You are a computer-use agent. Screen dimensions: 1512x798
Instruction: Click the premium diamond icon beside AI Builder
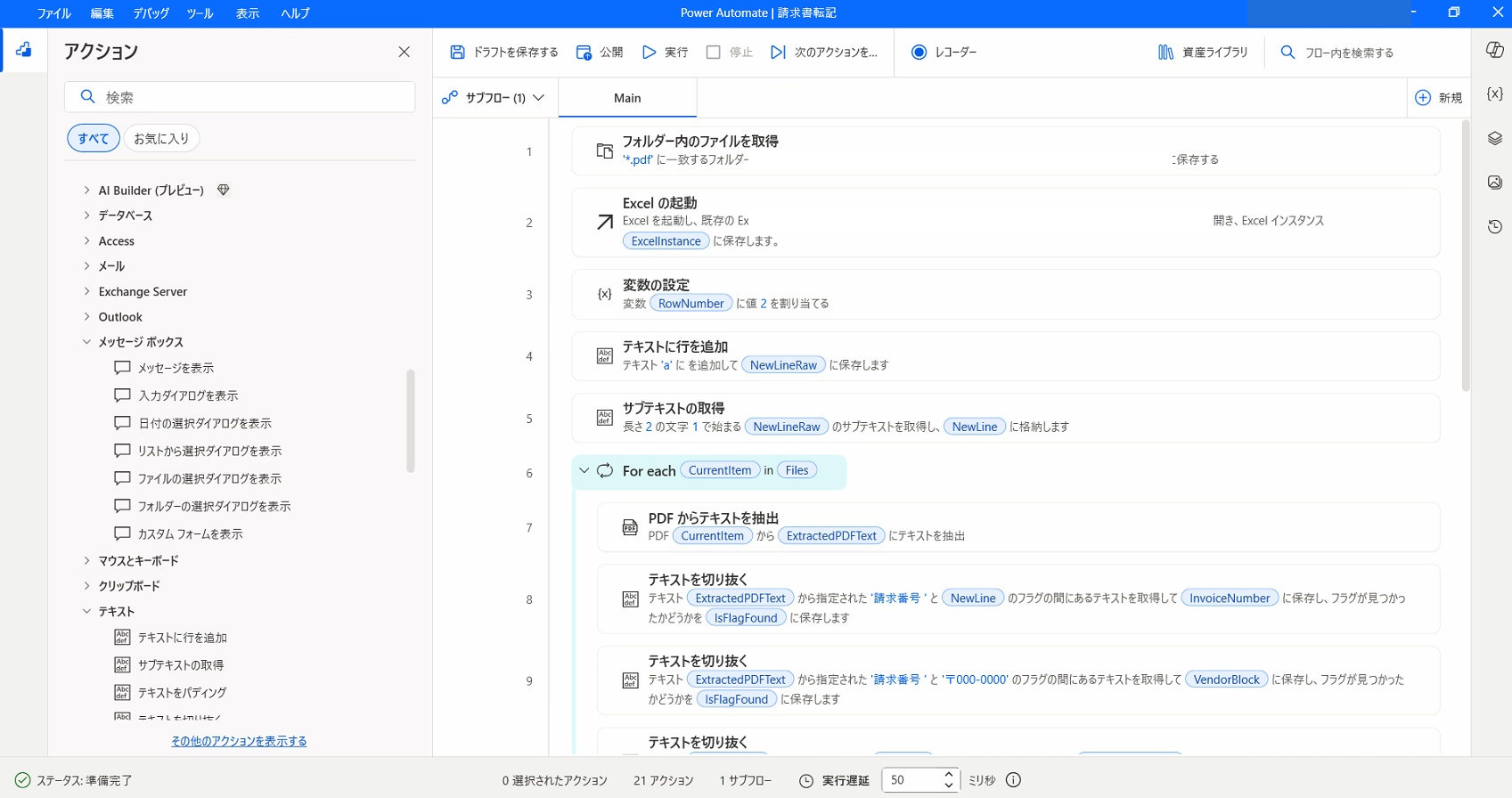coord(224,190)
